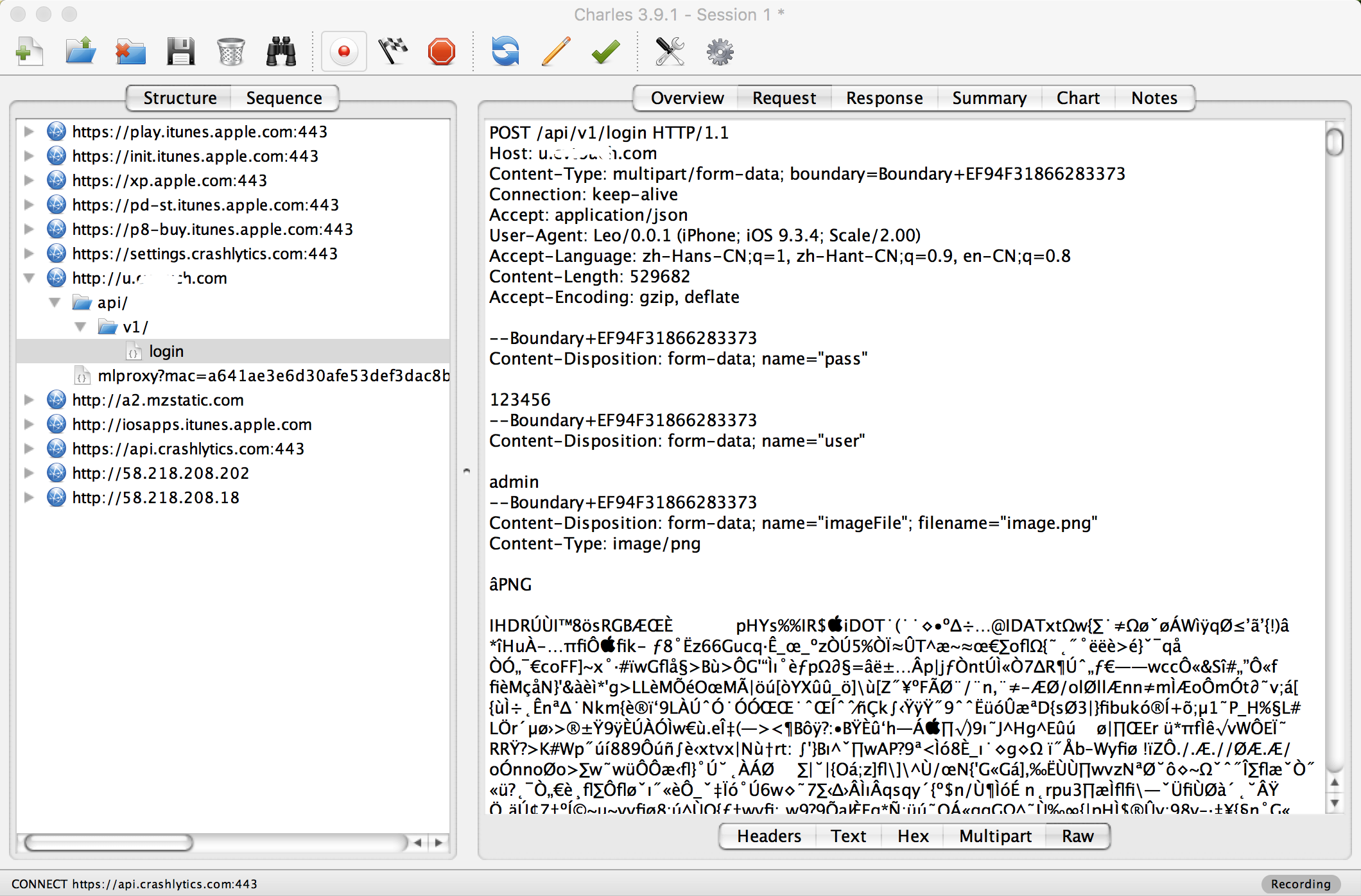This screenshot has height=896, width=1361.
Task: Save the session with the floppy disk icon
Action: (180, 51)
